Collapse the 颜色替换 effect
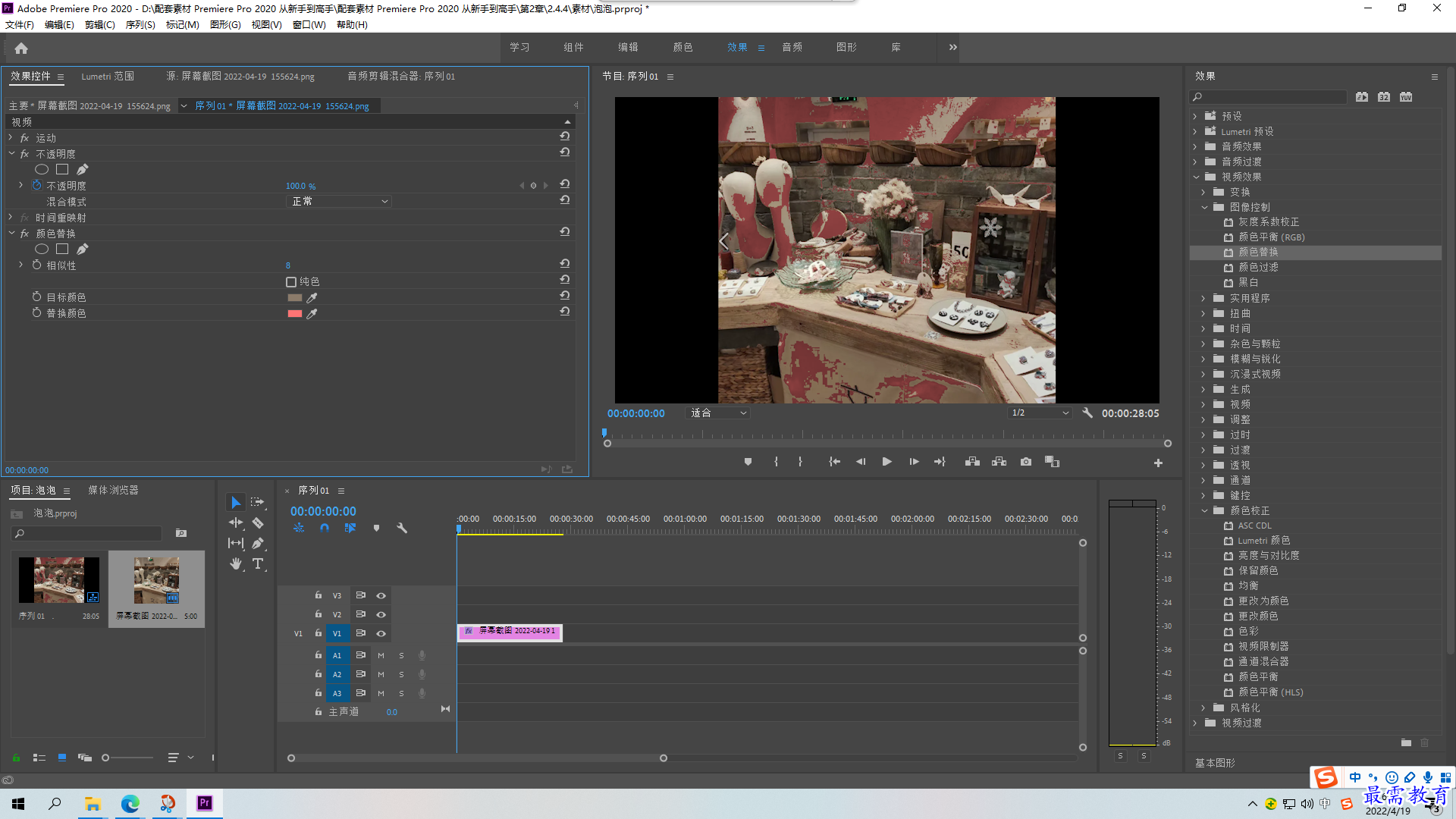The image size is (1456, 819). point(11,234)
